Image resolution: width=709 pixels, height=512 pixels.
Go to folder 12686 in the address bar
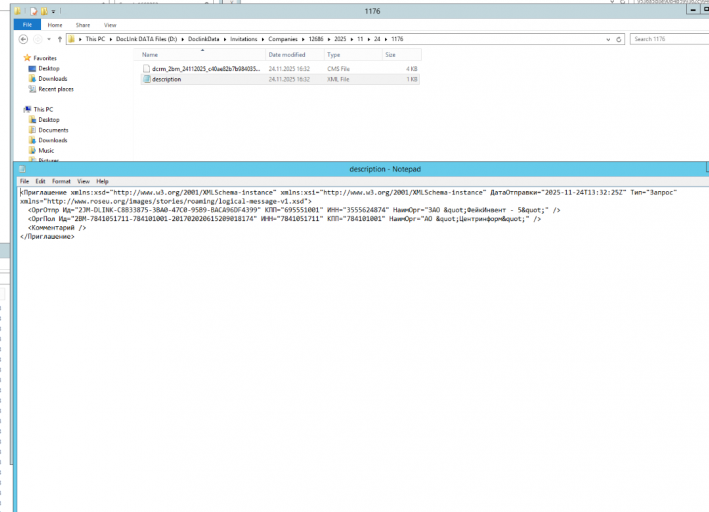point(316,39)
